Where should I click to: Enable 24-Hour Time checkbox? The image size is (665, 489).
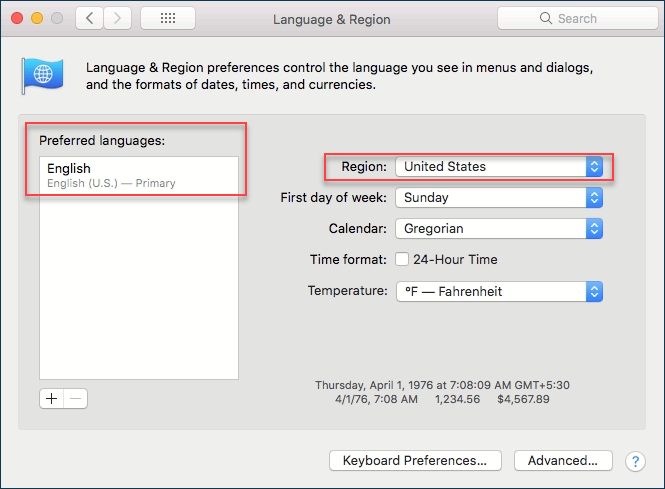402,259
